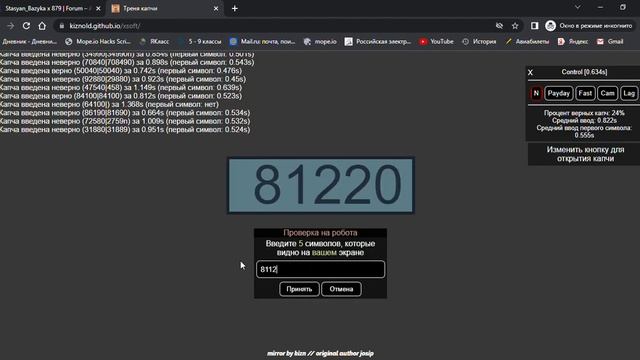Open Российская электр... bookmark

(378, 42)
